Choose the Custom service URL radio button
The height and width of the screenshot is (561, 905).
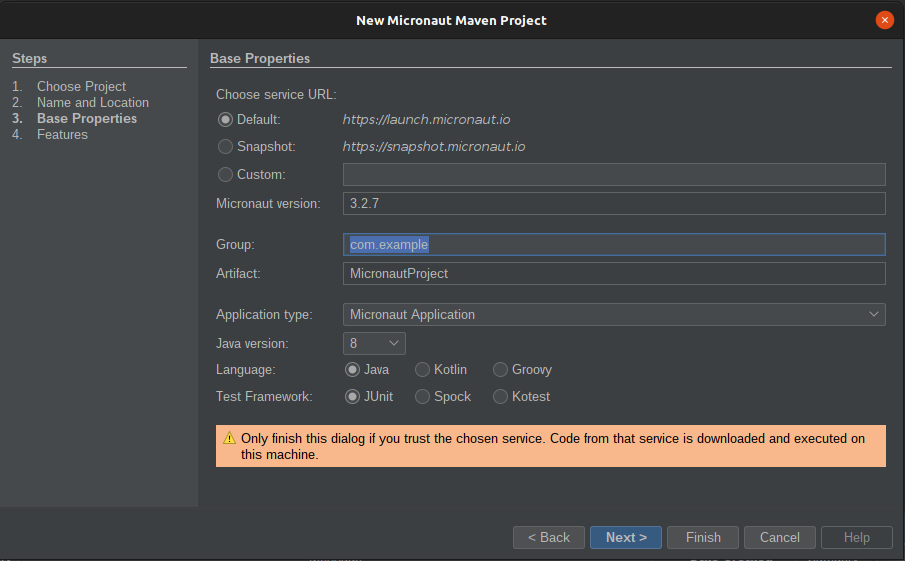(x=225, y=175)
